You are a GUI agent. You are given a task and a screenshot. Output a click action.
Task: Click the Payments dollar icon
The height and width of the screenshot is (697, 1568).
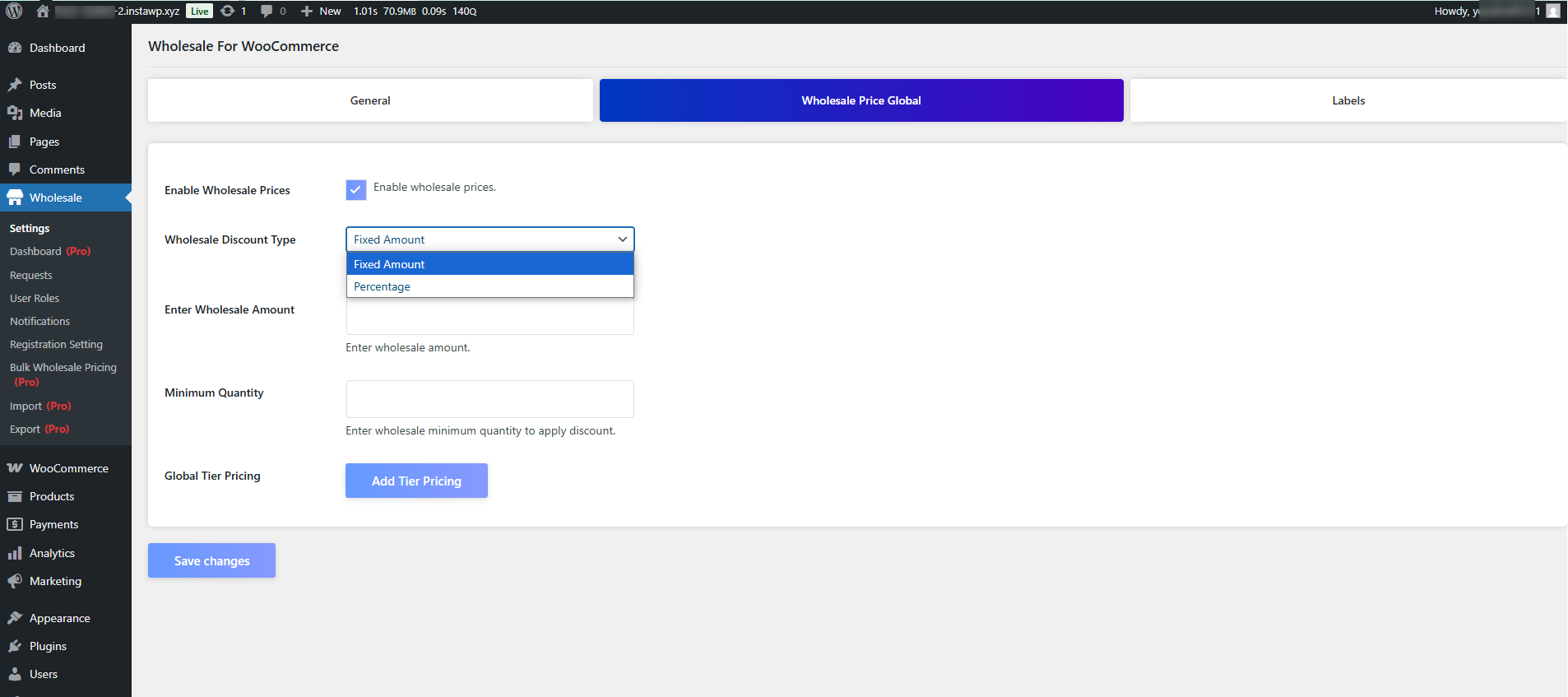[x=15, y=524]
